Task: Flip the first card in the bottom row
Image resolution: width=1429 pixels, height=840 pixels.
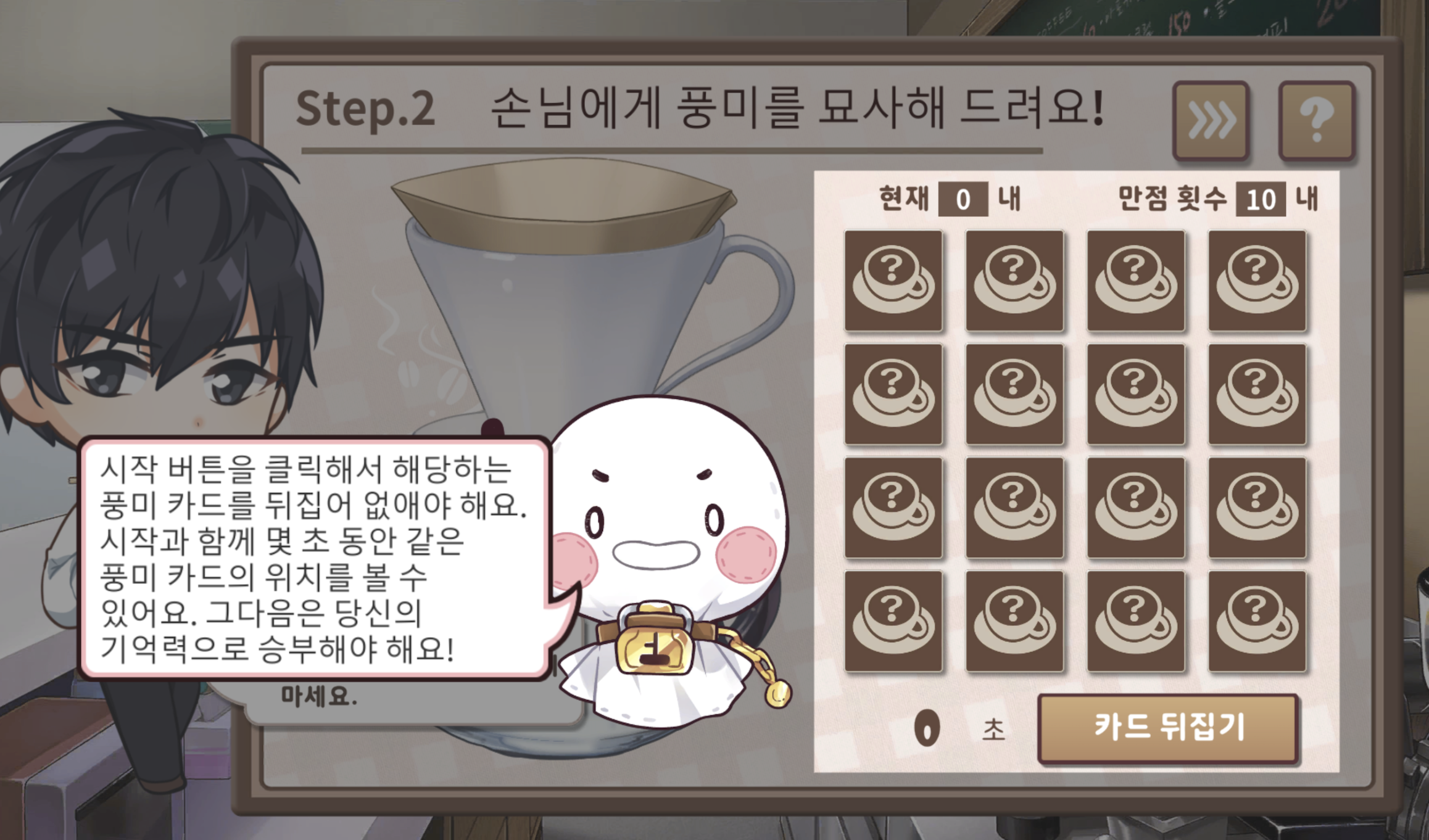Action: (x=893, y=622)
